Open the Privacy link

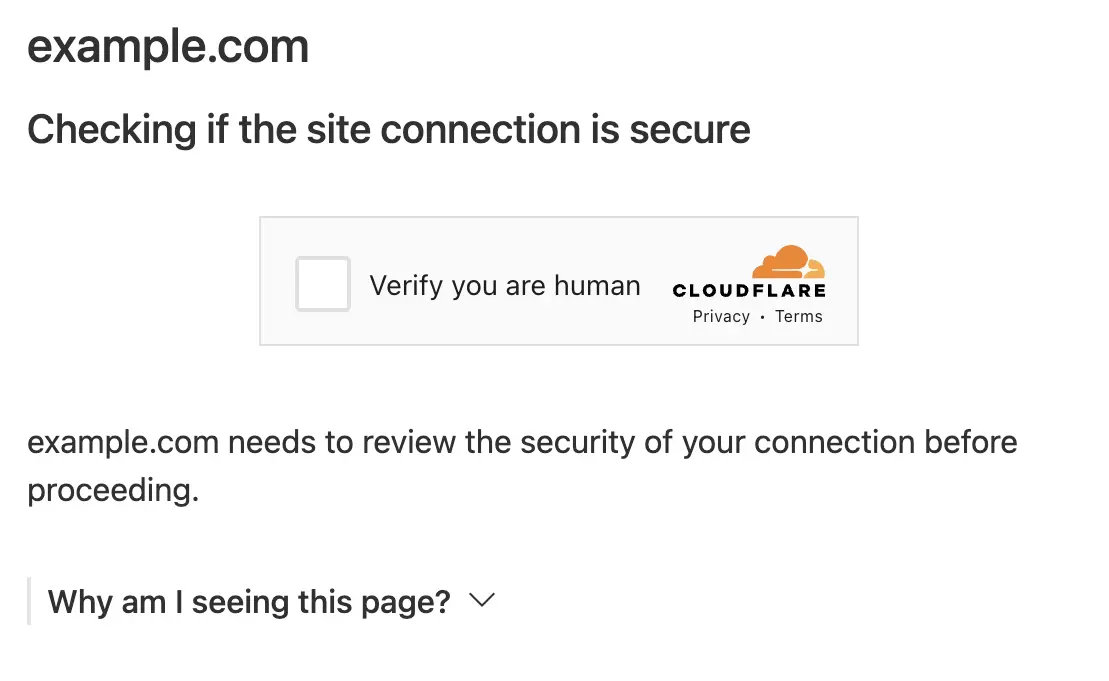[x=721, y=317]
